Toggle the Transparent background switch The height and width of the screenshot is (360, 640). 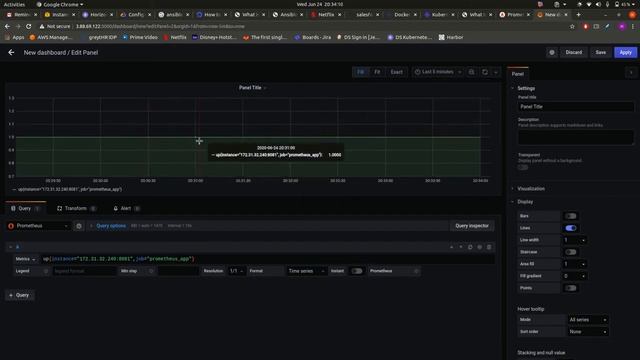coord(523,167)
